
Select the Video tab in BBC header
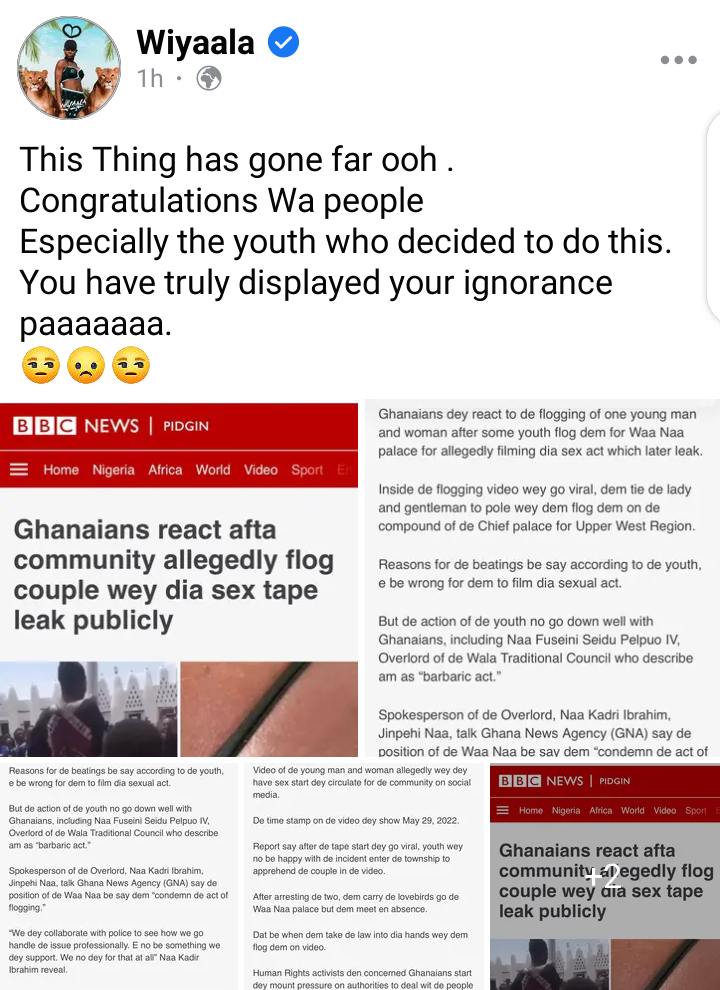tap(261, 470)
